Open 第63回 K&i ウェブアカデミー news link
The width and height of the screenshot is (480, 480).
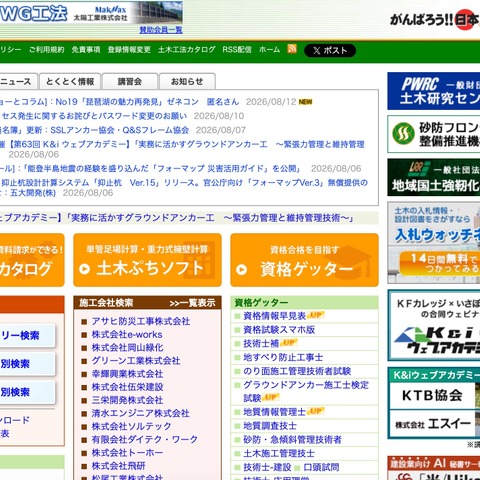pos(182,144)
